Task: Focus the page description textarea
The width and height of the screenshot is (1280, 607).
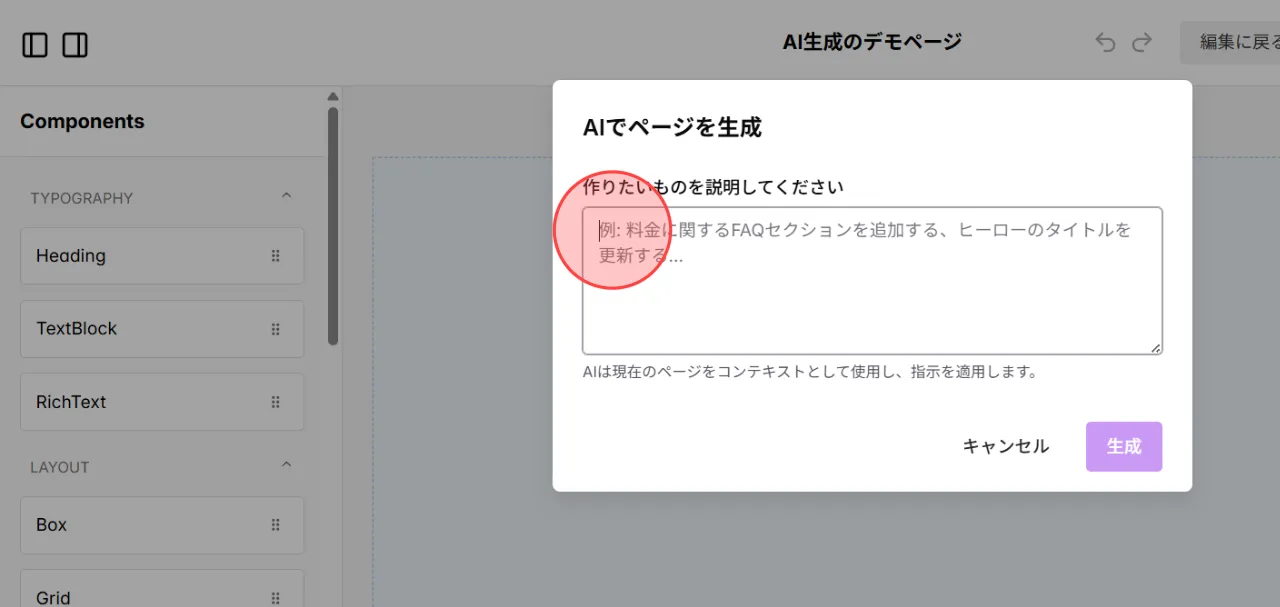Action: click(x=872, y=281)
